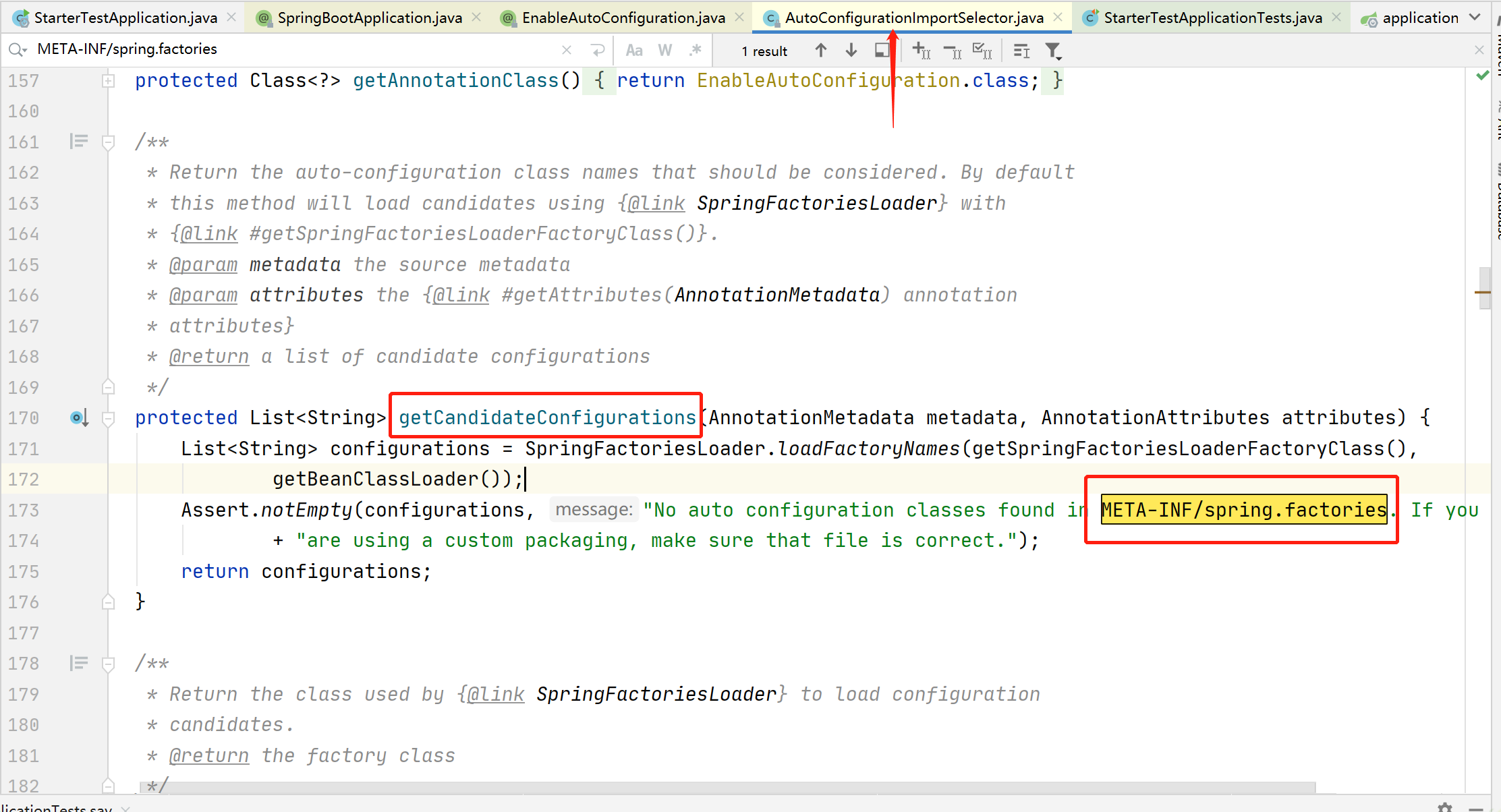
Task: Go to next search occurrence arrow
Action: pyautogui.click(x=851, y=51)
